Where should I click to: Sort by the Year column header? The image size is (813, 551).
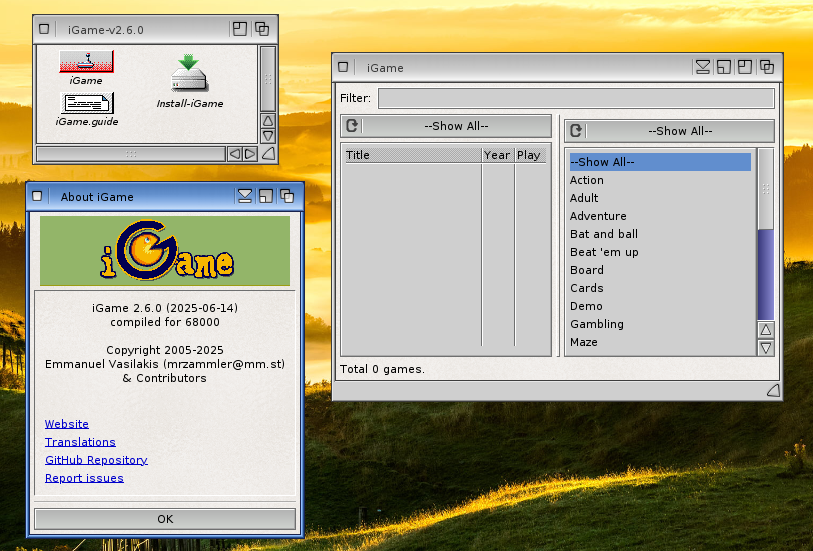(x=497, y=155)
